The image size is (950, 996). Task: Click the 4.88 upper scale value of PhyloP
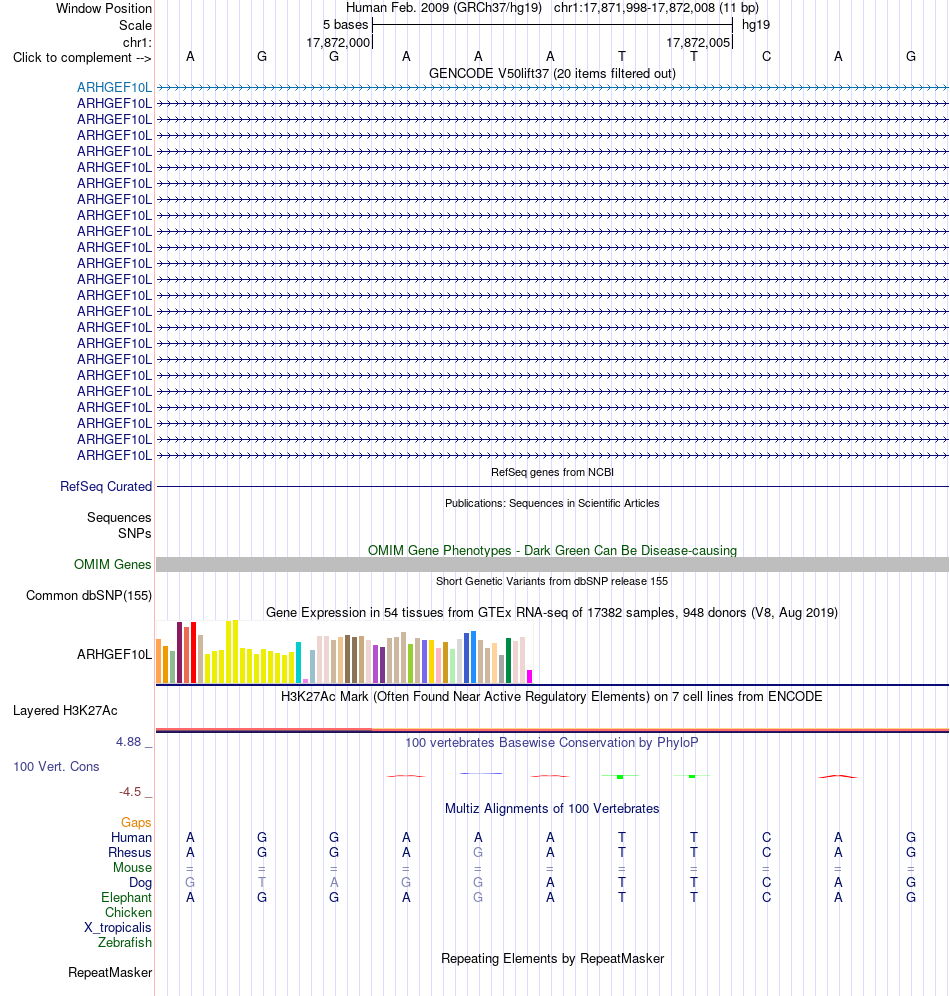[128, 742]
